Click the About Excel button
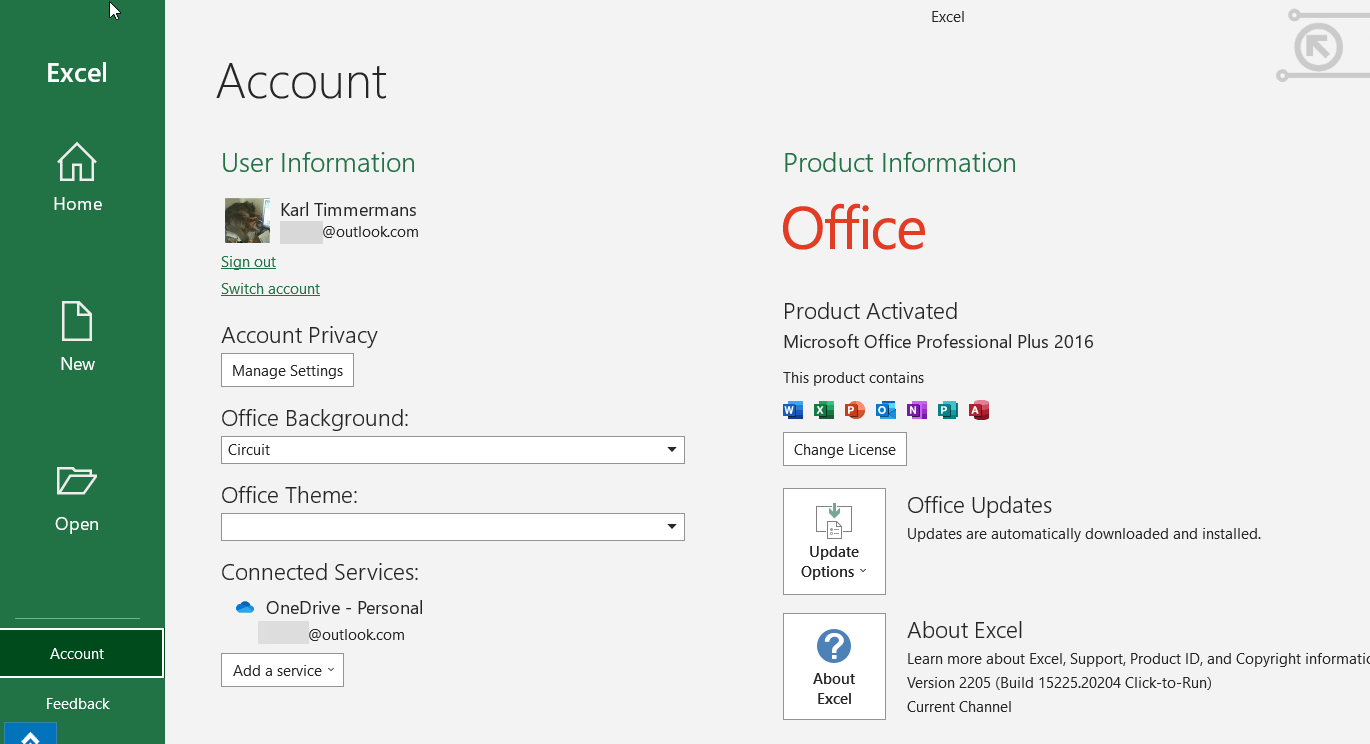This screenshot has height=744, width=1370. tap(834, 667)
